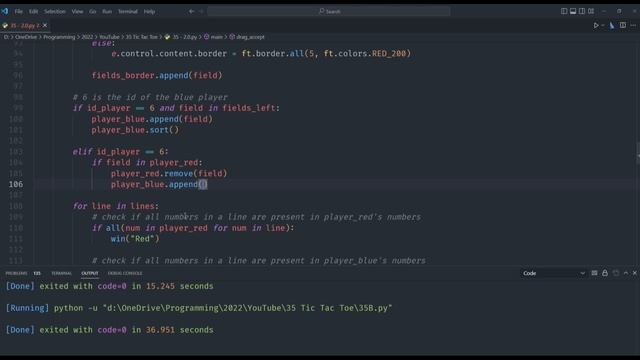Viewport: 640px width, 360px height.
Task: Navigate forward with the right arrow
Action: pos(201,11)
